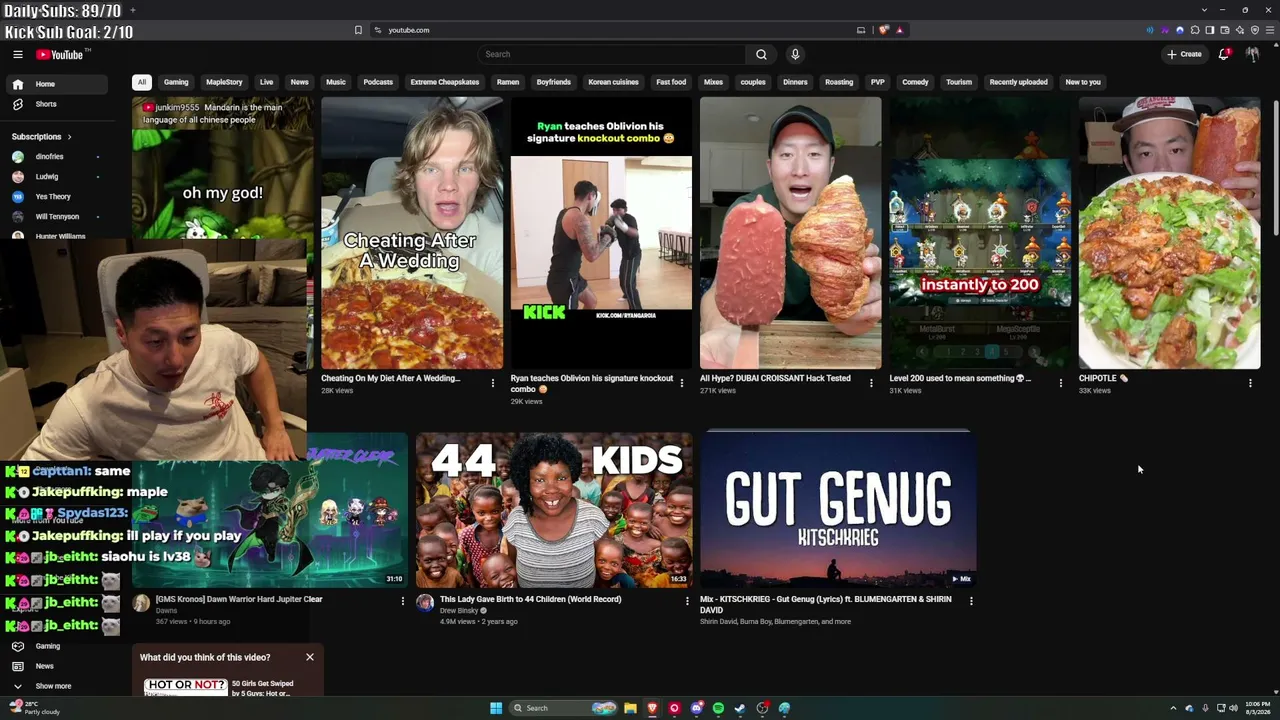1280x720 pixels.
Task: Expand the Subscriptions section
Action: (x=42, y=136)
